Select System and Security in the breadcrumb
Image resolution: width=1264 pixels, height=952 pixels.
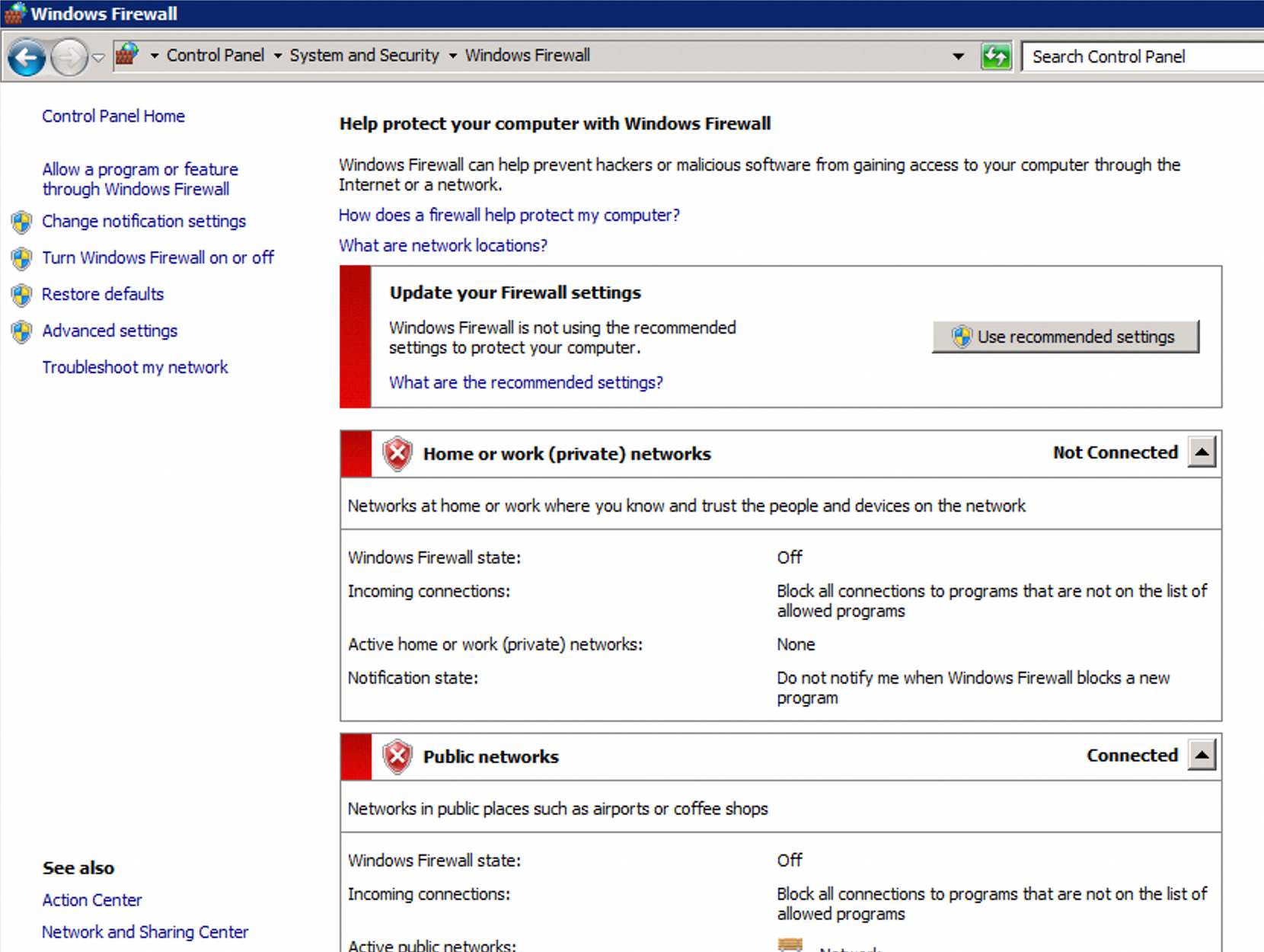click(x=364, y=55)
